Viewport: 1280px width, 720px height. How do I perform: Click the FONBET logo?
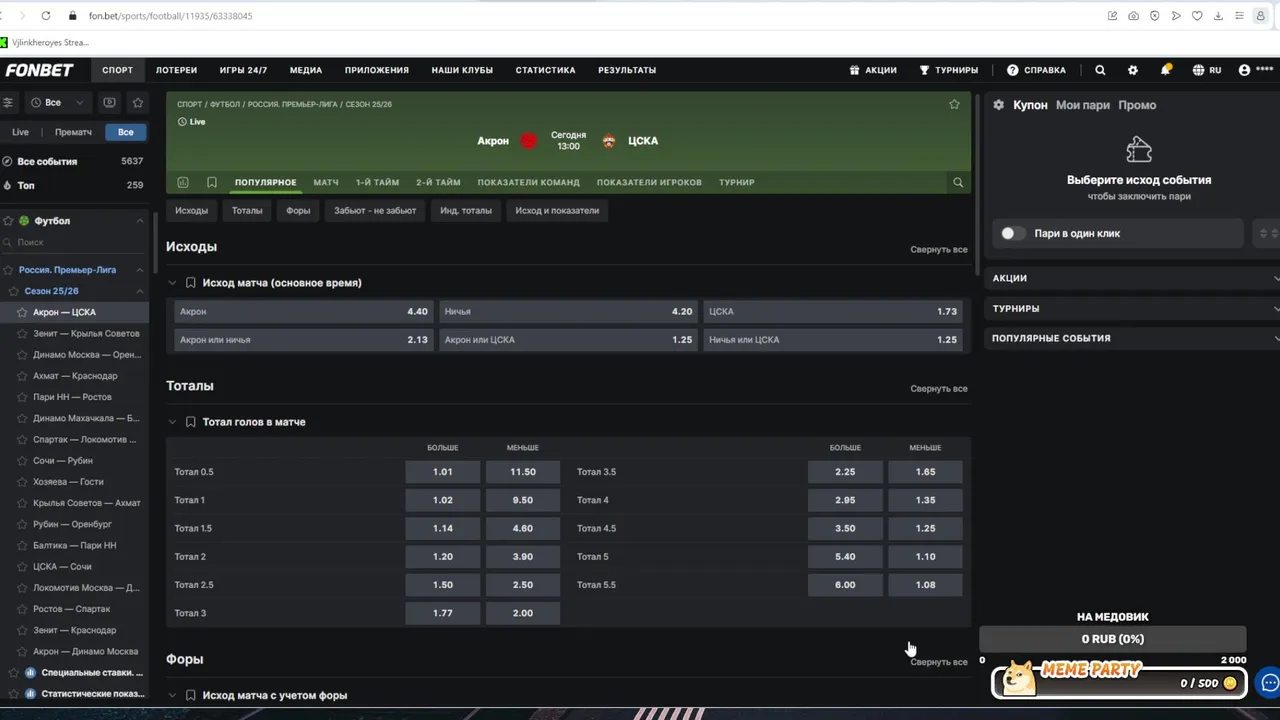39,70
